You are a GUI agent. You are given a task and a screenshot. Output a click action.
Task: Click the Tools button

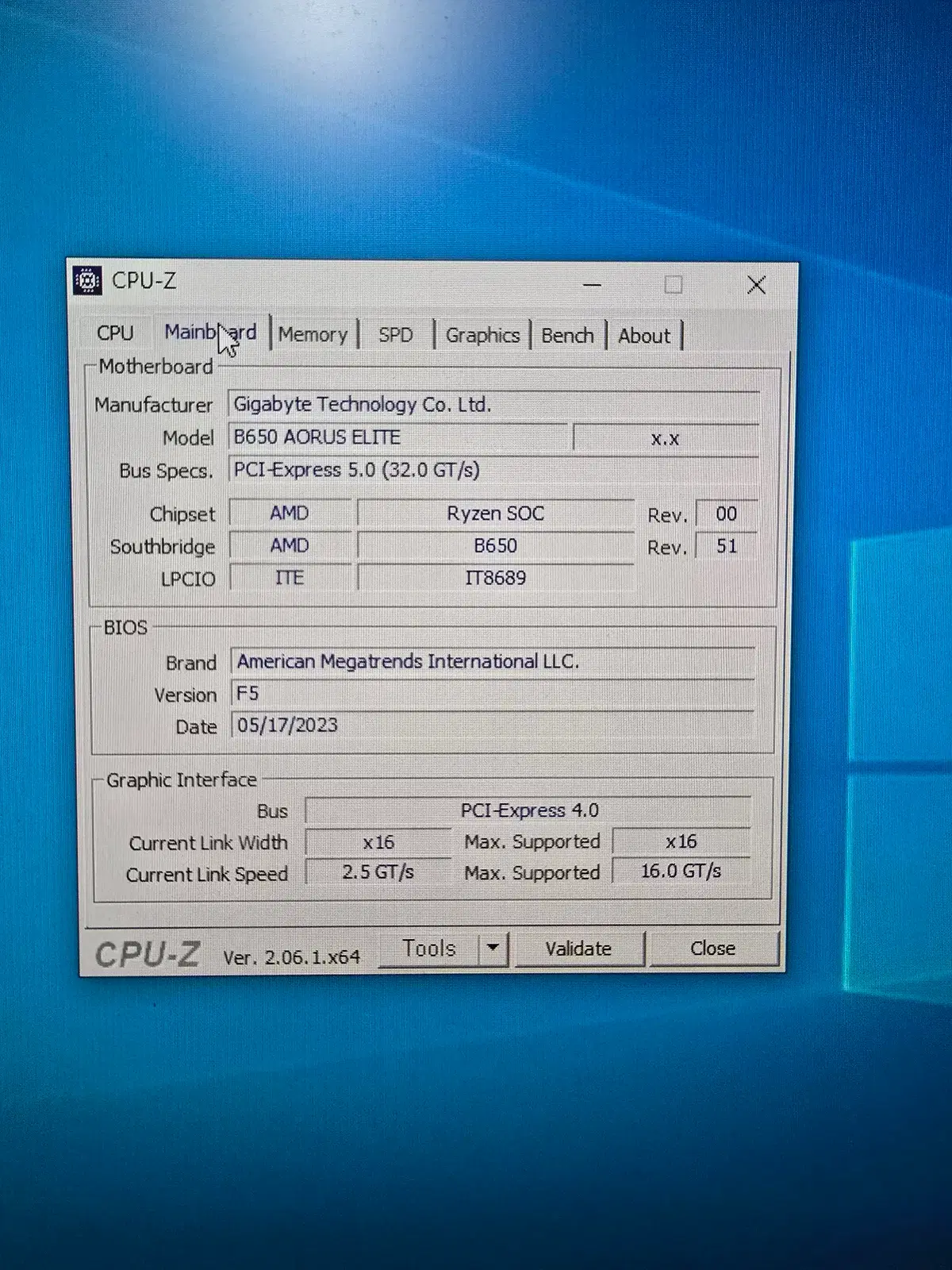(x=428, y=949)
